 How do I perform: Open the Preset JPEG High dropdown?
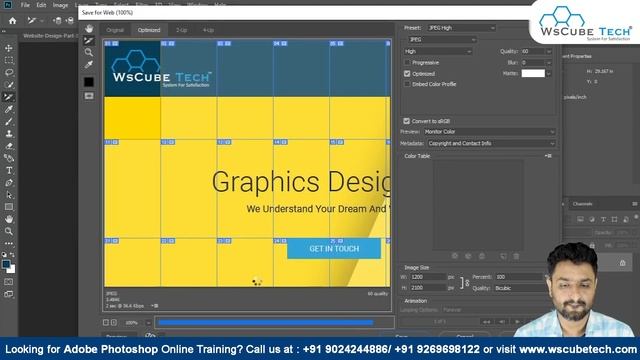pos(461,28)
